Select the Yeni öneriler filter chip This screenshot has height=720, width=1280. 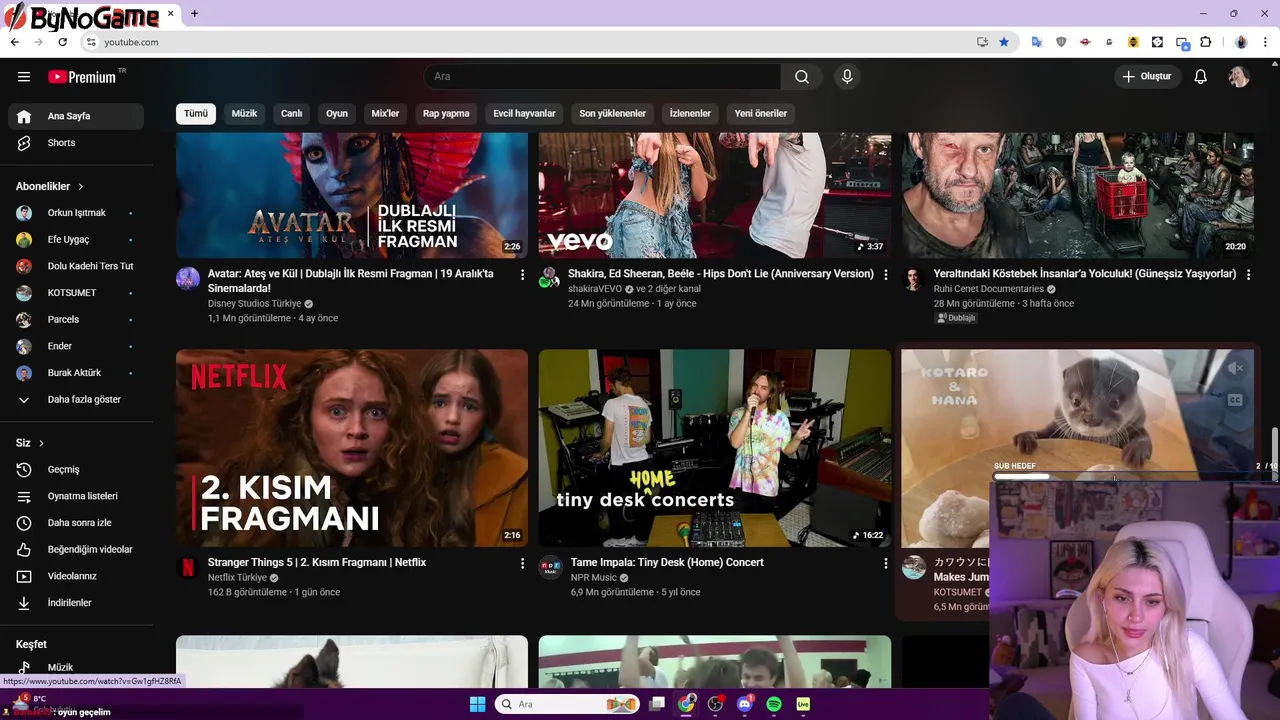761,113
